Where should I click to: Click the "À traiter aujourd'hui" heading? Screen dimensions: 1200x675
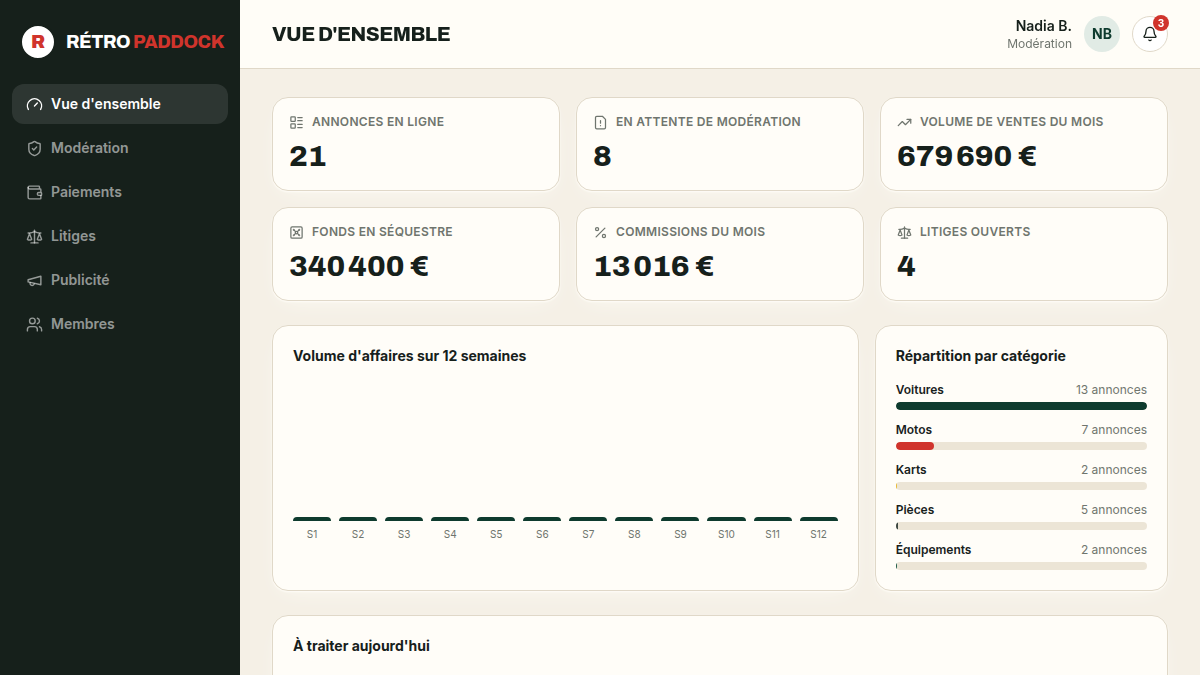362,646
